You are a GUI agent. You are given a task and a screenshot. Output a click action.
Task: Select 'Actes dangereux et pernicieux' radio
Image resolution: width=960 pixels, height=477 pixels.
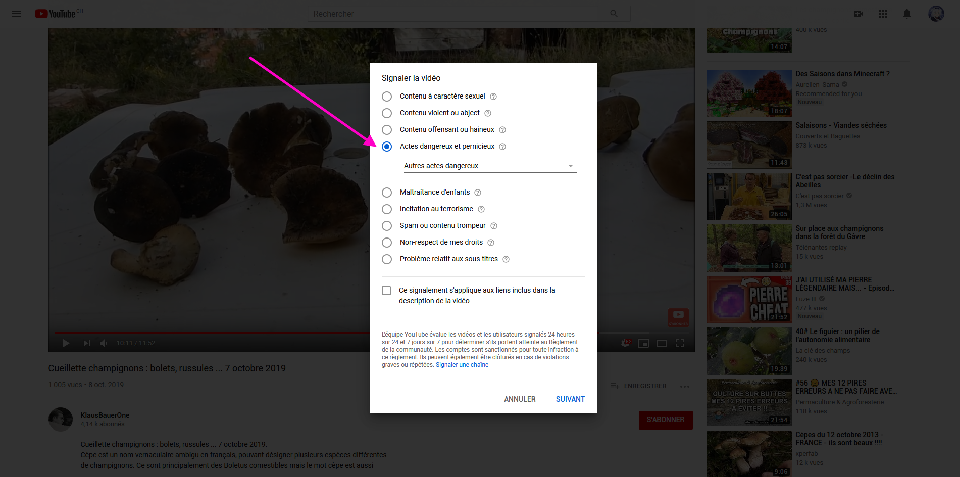[x=386, y=147]
